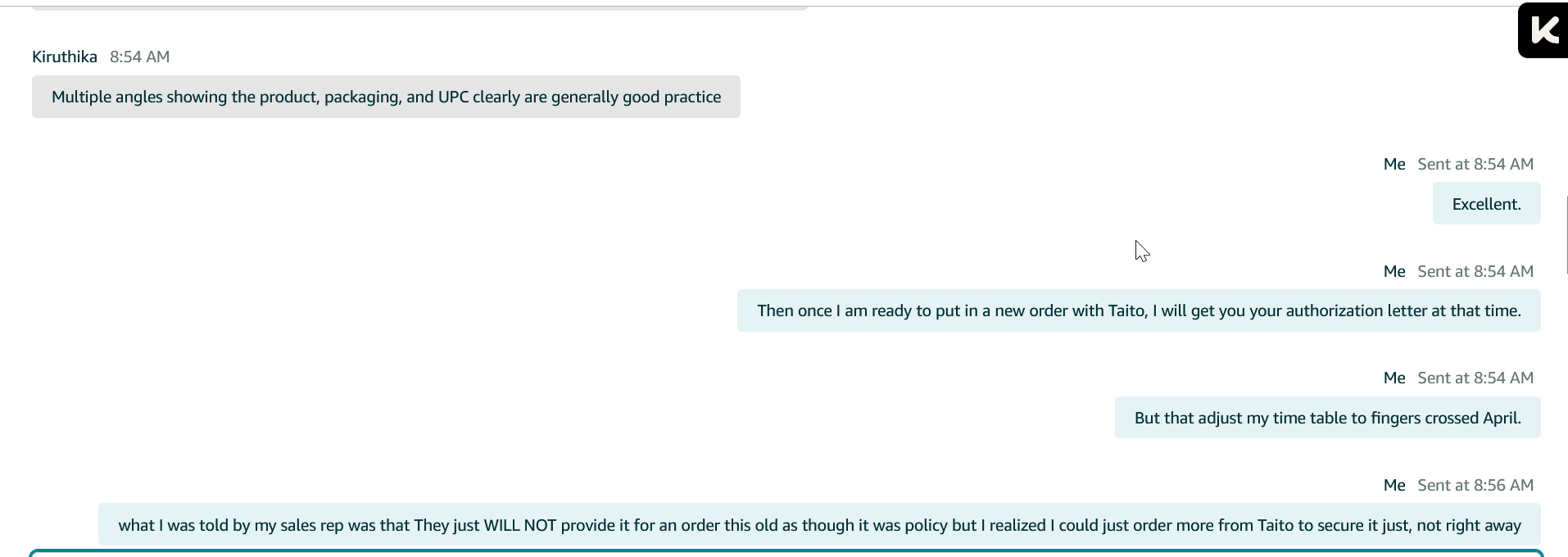Focus the teal-bordered message input box at bottom
This screenshot has width=1568, height=557.
point(786,554)
